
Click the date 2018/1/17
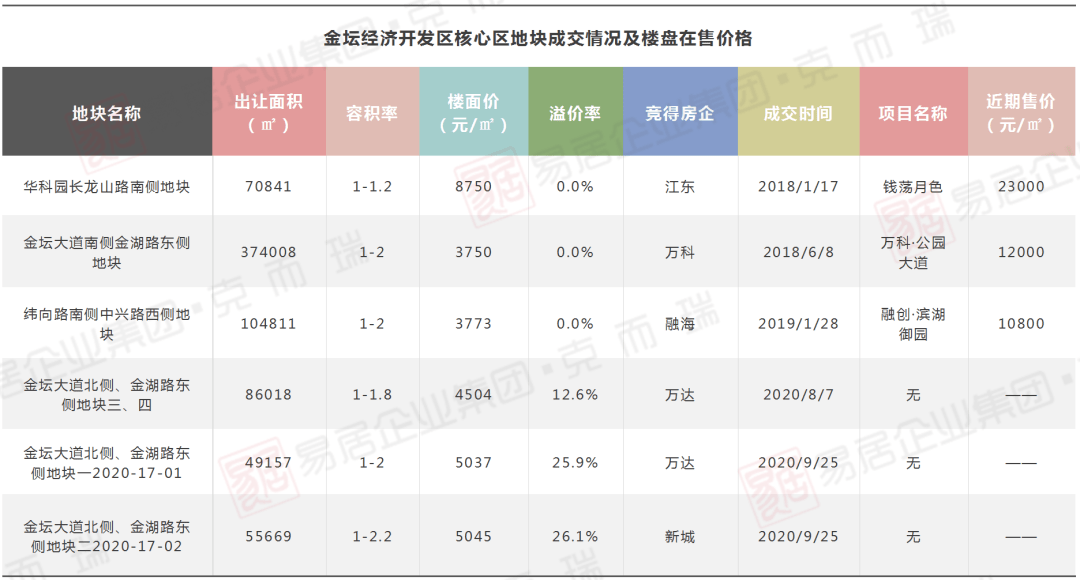798,187
